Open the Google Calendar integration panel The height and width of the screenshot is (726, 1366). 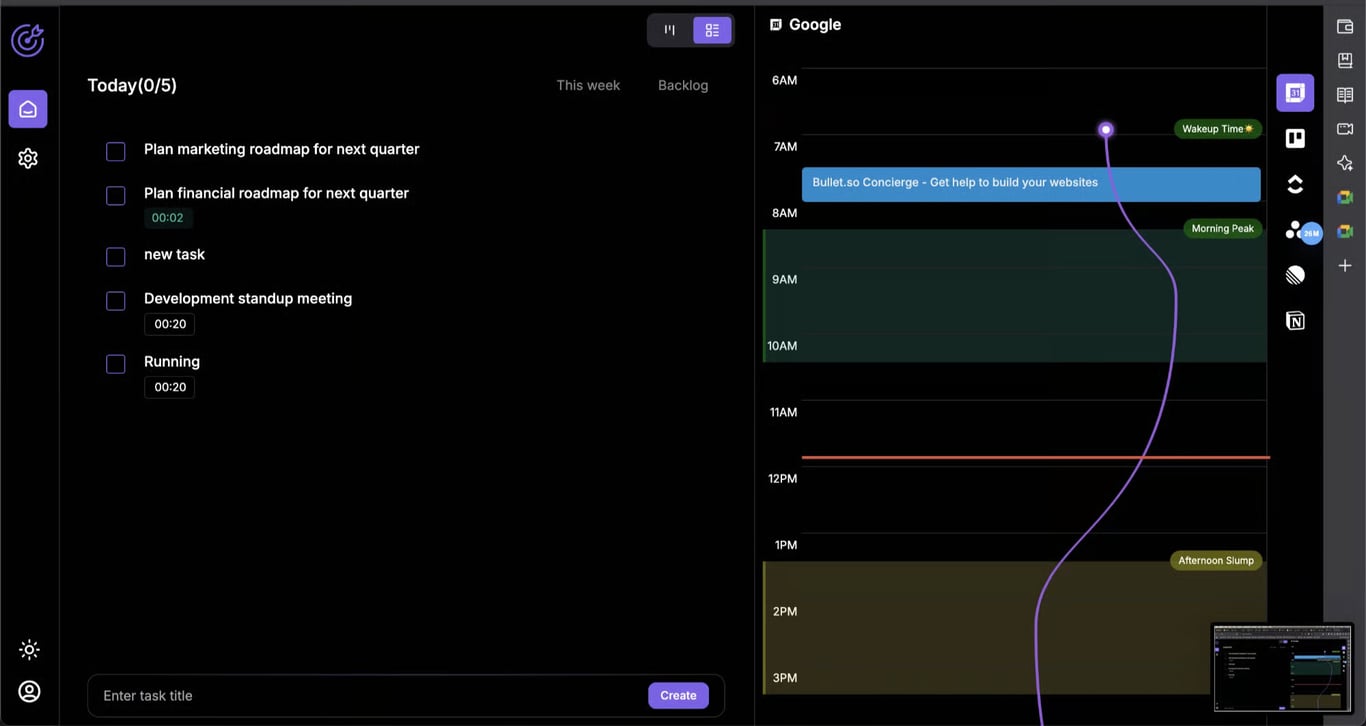coord(1295,92)
